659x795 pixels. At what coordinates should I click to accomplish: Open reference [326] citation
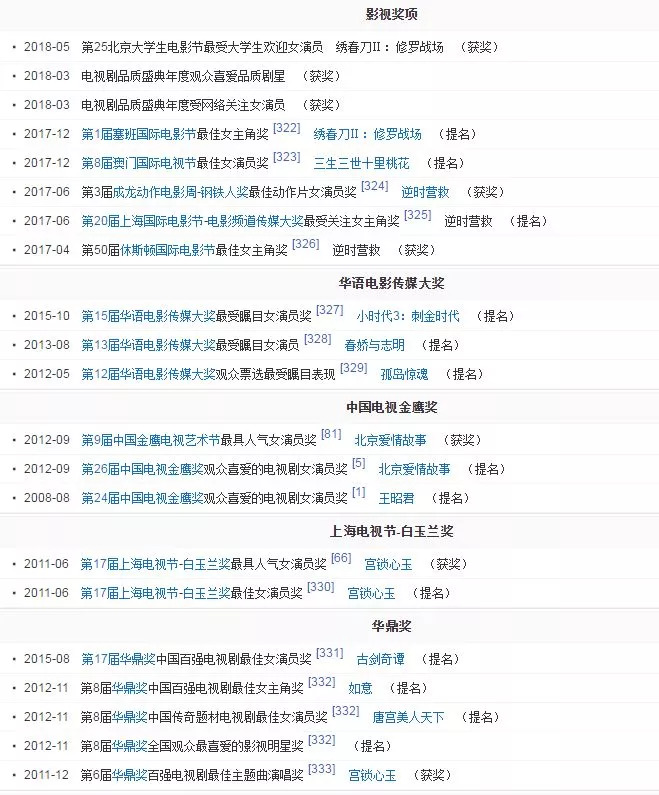point(306,244)
